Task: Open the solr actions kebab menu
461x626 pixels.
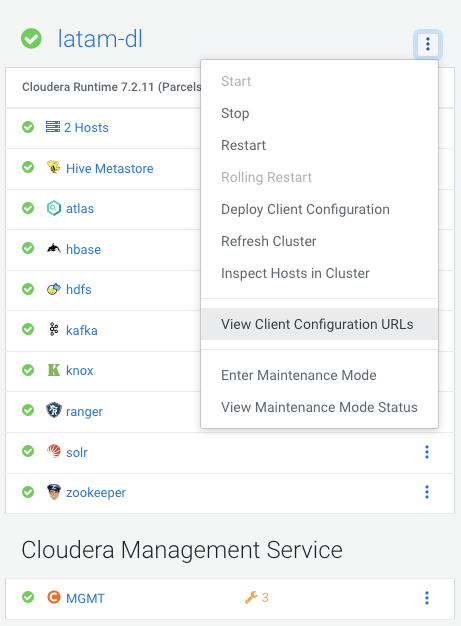Action: pos(427,452)
